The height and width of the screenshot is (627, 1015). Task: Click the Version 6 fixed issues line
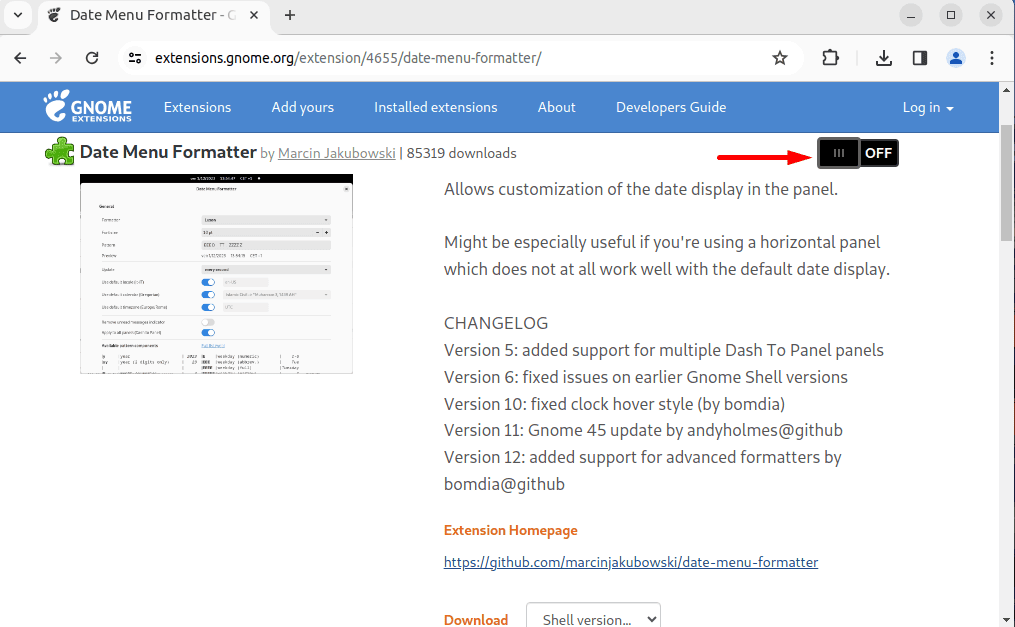point(645,377)
